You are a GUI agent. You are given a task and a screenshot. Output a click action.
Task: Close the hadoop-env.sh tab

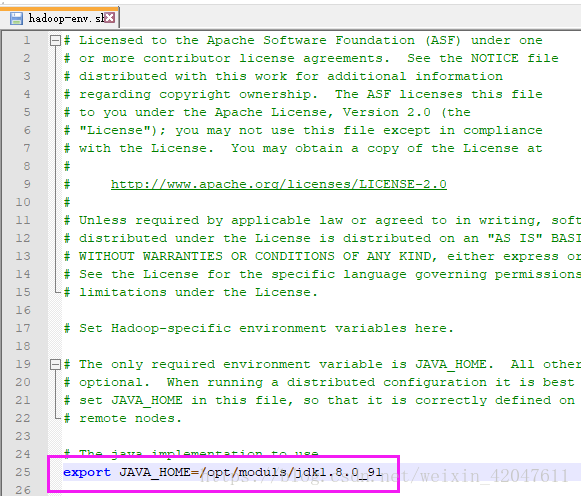[x=109, y=17]
